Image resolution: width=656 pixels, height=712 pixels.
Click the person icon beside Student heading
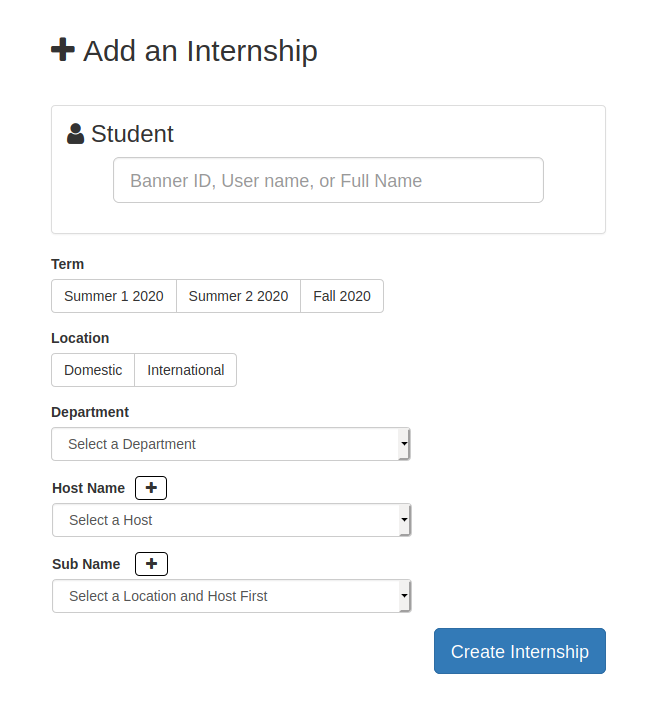tap(75, 134)
